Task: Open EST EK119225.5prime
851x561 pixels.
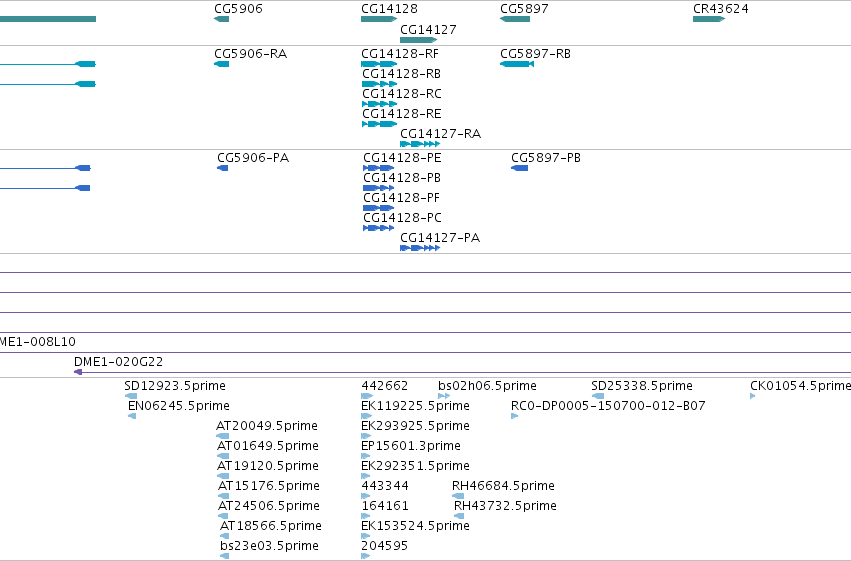Action: (x=415, y=406)
